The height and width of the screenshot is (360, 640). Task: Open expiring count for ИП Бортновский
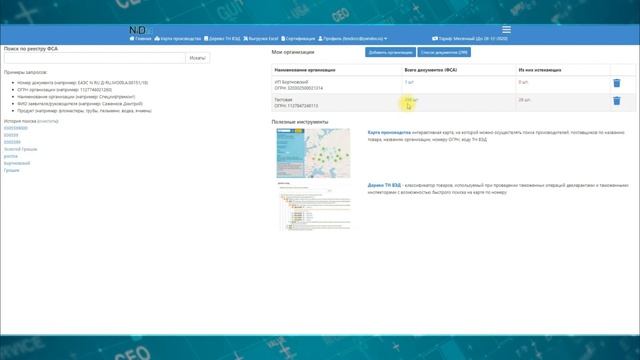coord(523,82)
